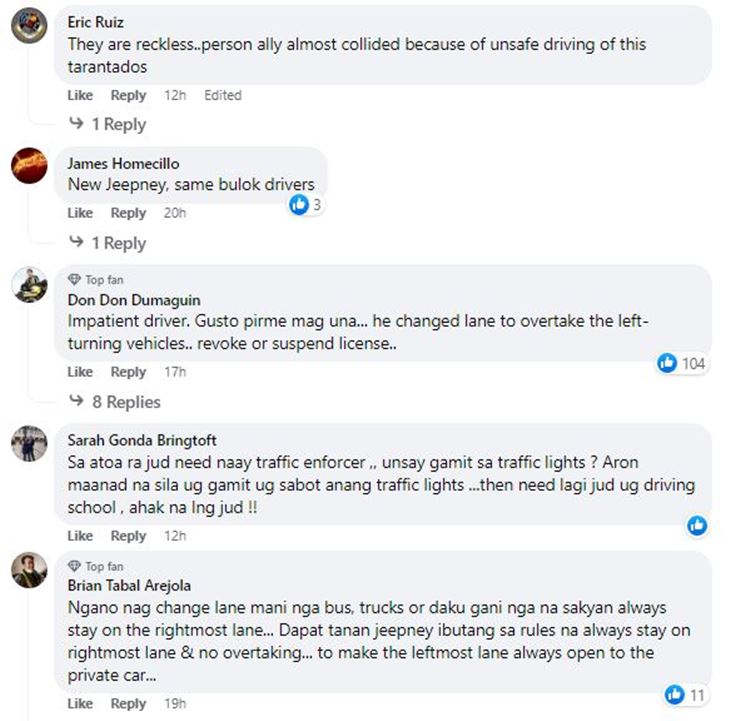The width and height of the screenshot is (750, 721).
Task: Click Brian Tabal Arejola's avatar
Action: pyautogui.click(x=28, y=570)
